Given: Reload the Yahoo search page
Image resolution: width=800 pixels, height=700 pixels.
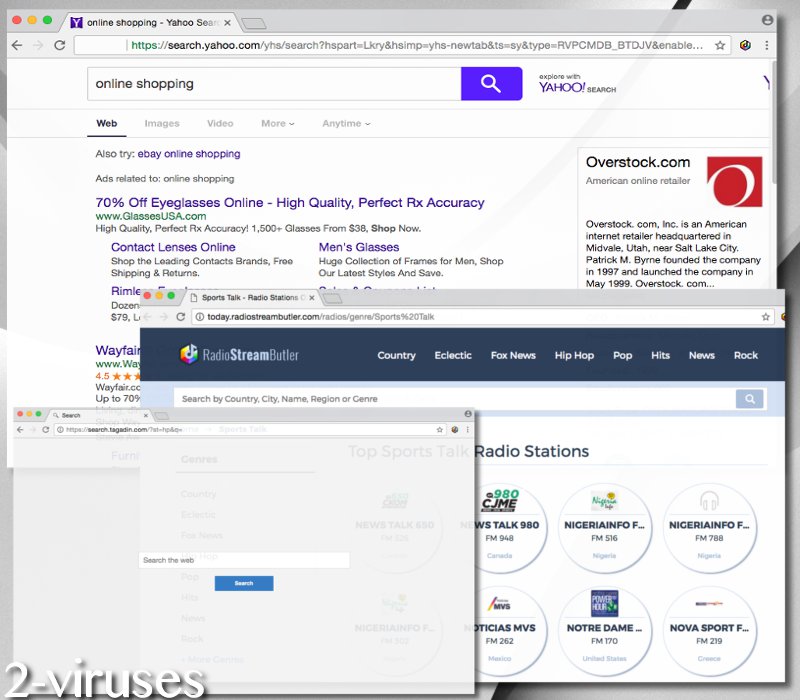Looking at the screenshot, I should point(60,45).
